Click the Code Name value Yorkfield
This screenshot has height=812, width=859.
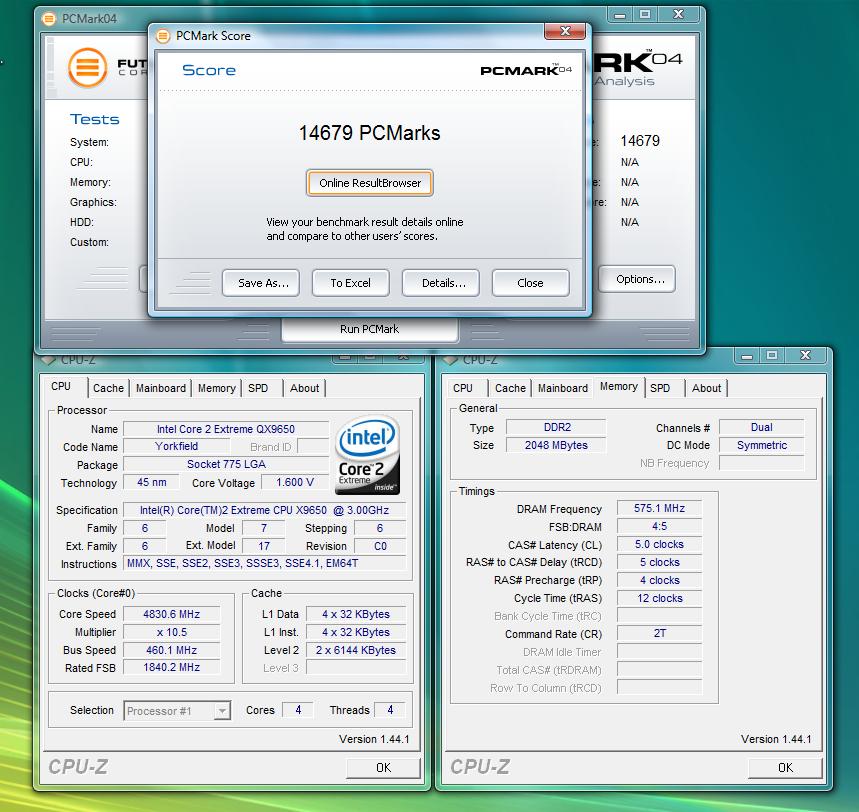pyautogui.click(x=176, y=447)
